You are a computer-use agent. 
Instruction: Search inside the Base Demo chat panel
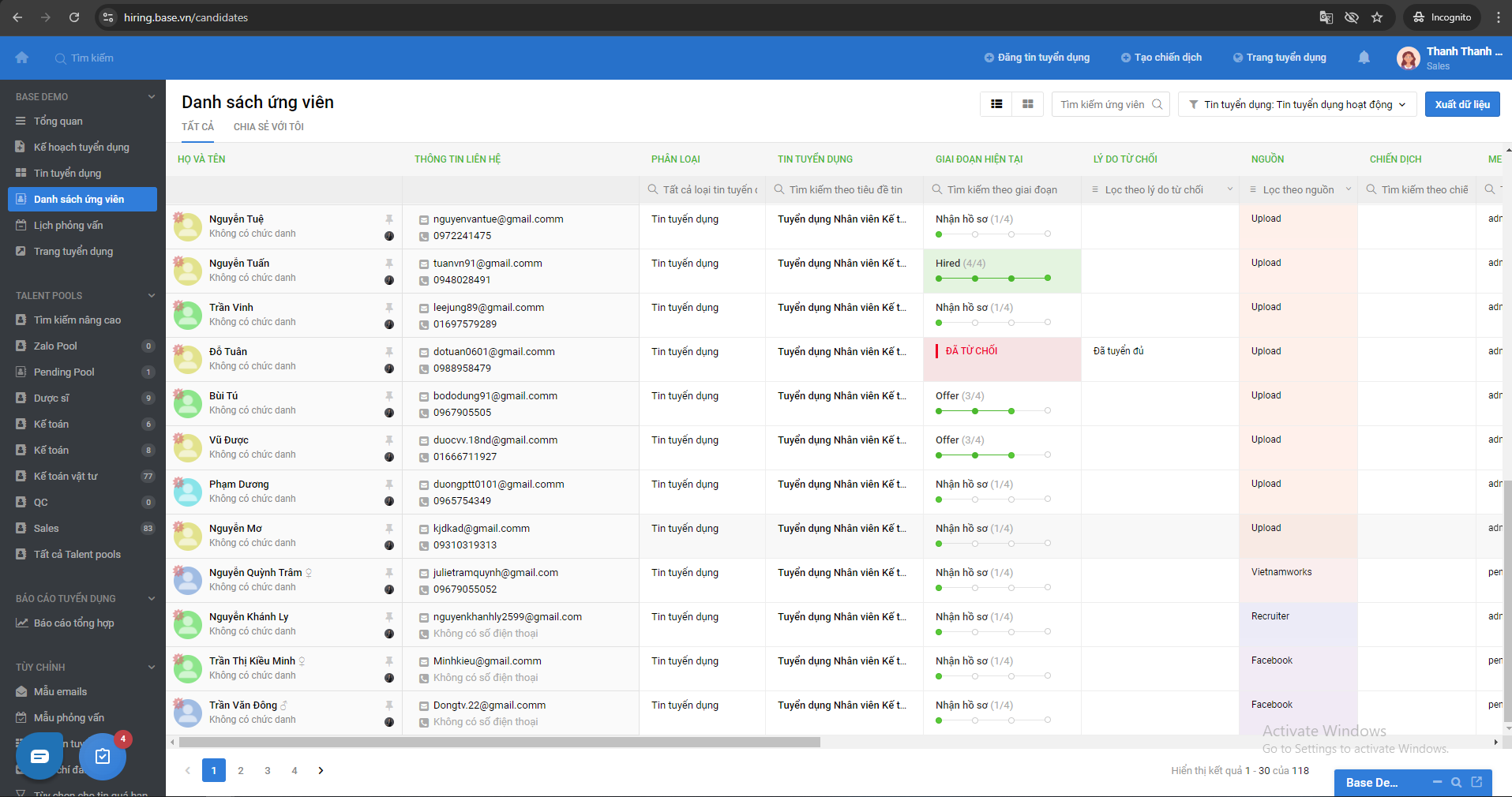click(1457, 782)
